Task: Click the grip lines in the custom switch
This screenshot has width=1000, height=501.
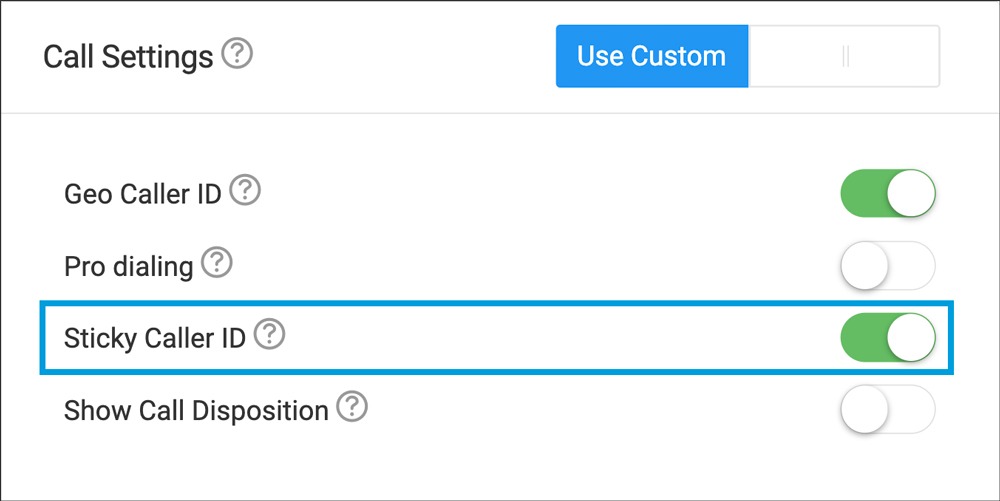Action: click(846, 57)
